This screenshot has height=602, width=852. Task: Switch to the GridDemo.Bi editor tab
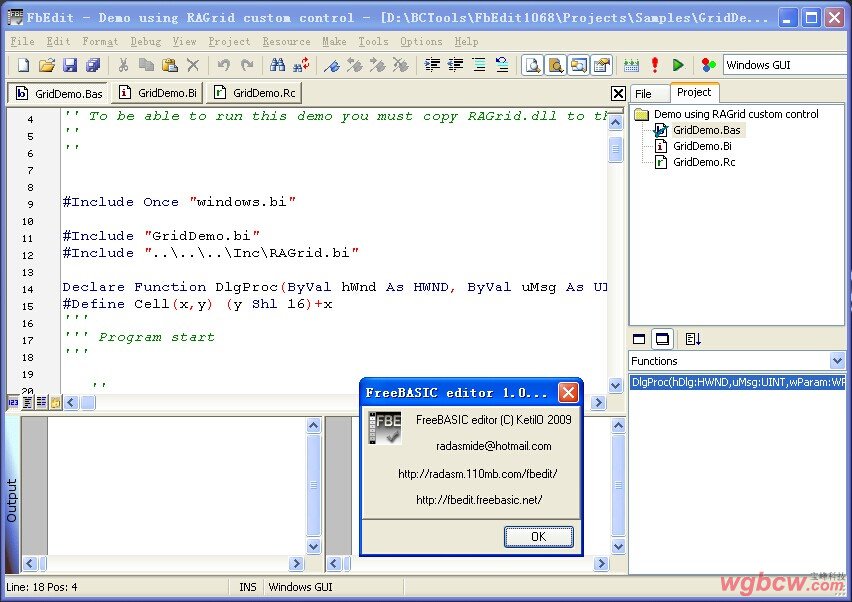[x=158, y=93]
